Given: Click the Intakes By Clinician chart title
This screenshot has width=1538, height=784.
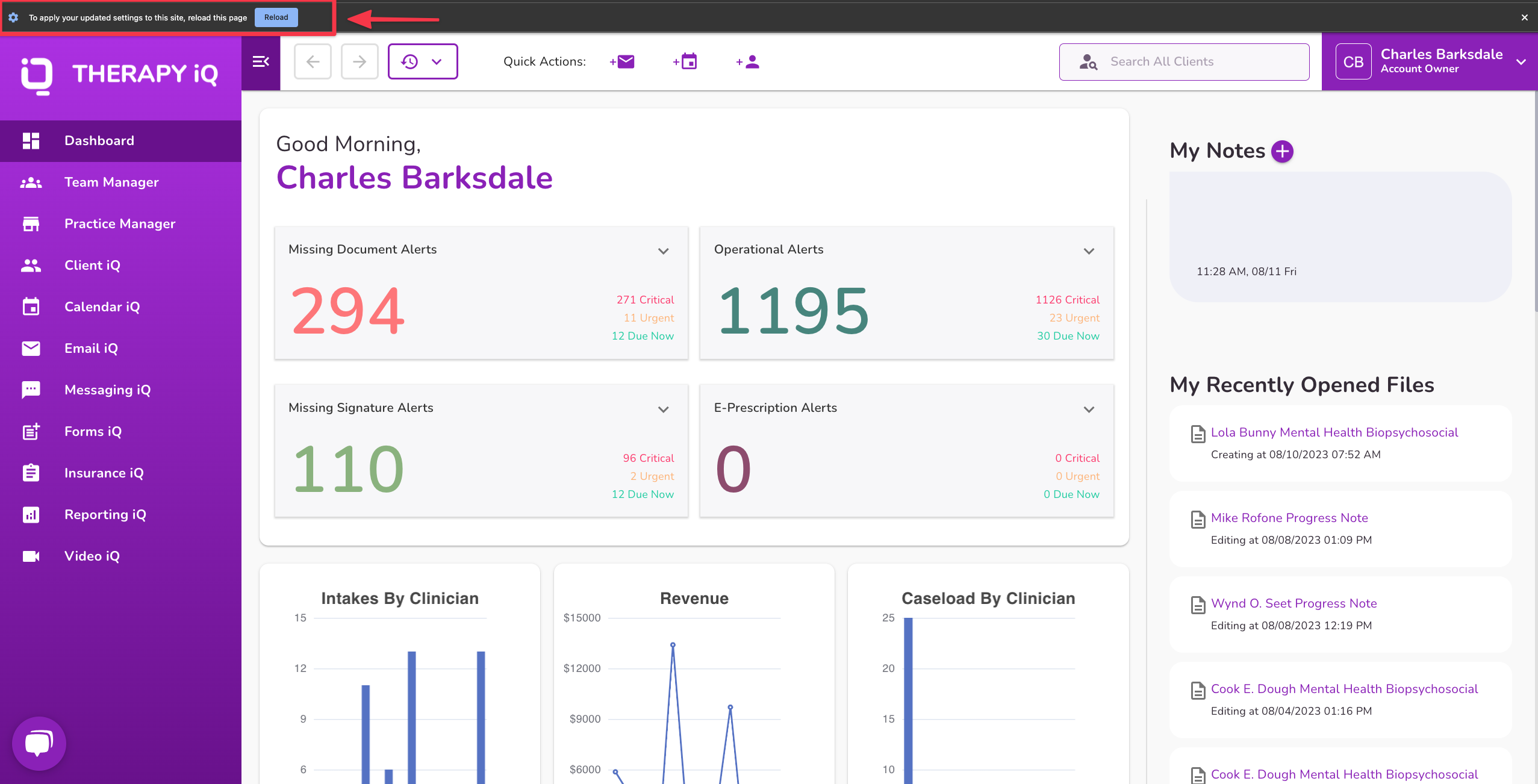Looking at the screenshot, I should 400,599.
